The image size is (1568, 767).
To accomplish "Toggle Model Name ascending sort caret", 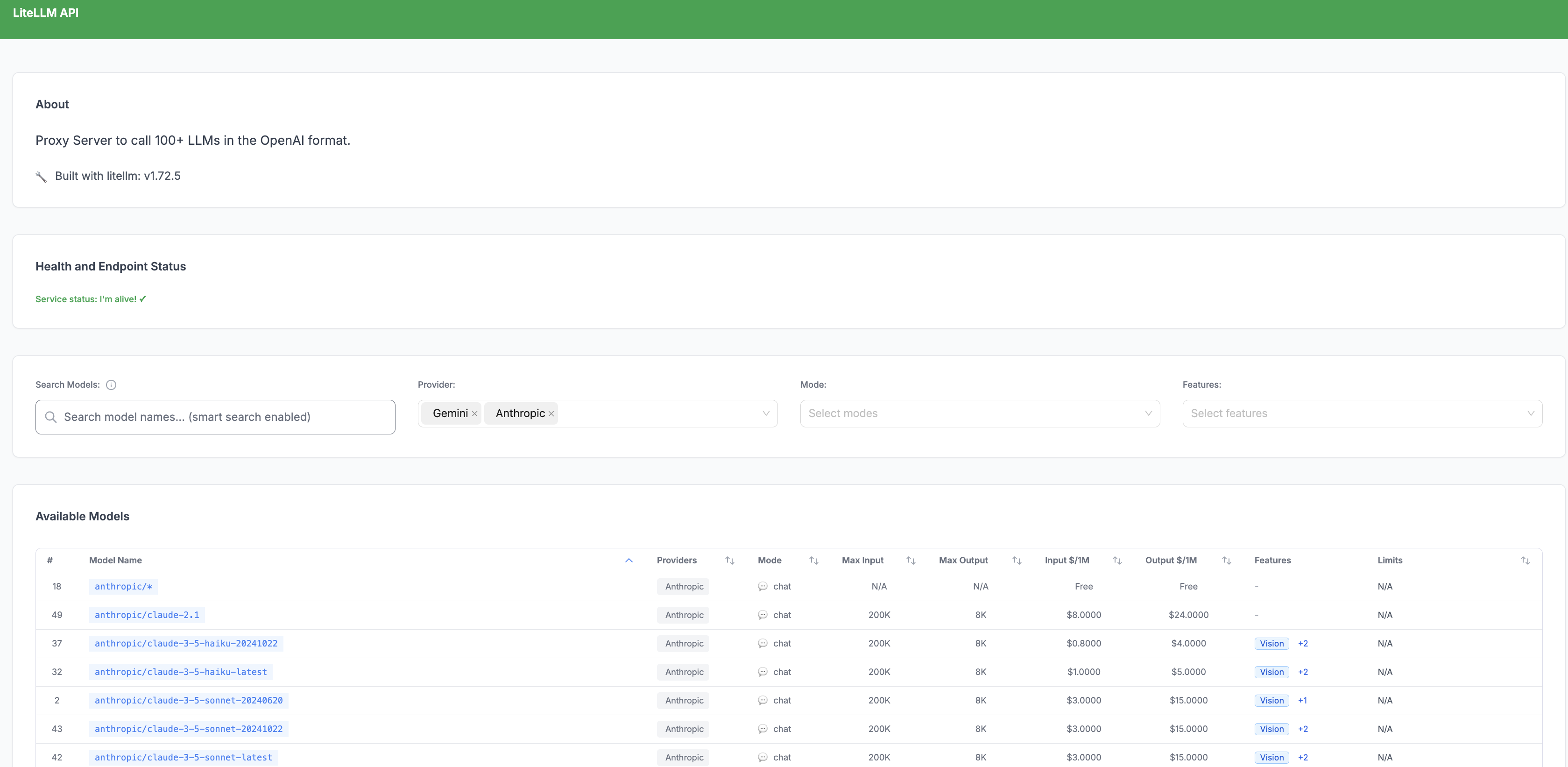I will tap(629, 560).
